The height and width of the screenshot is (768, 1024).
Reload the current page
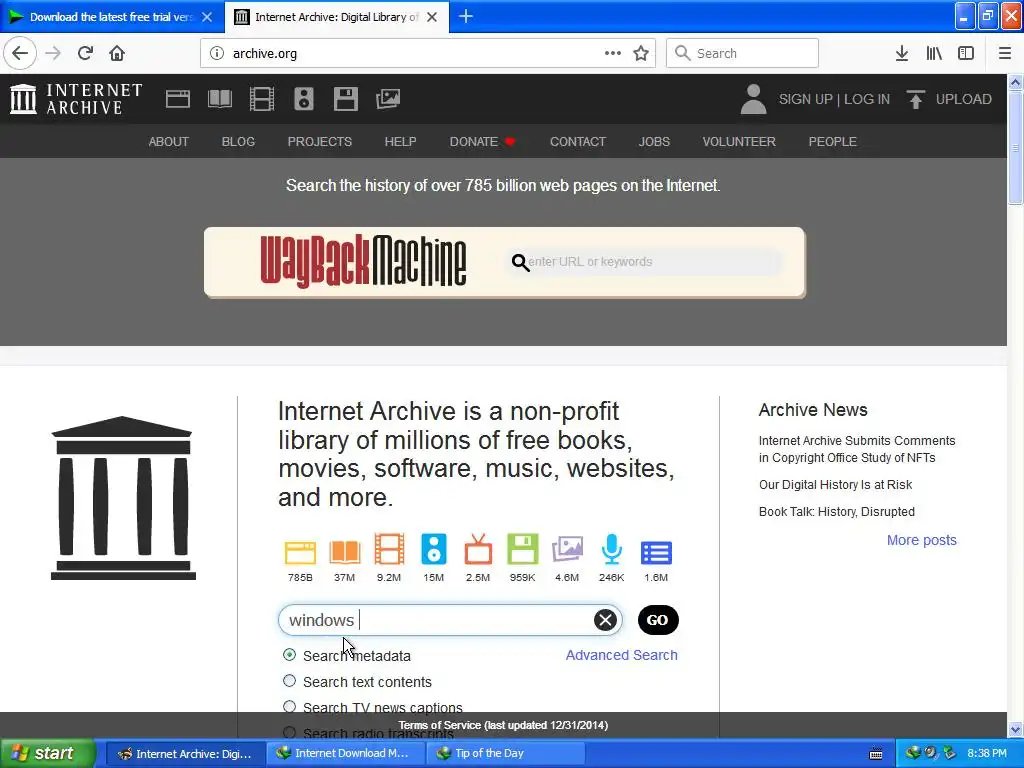pos(85,53)
